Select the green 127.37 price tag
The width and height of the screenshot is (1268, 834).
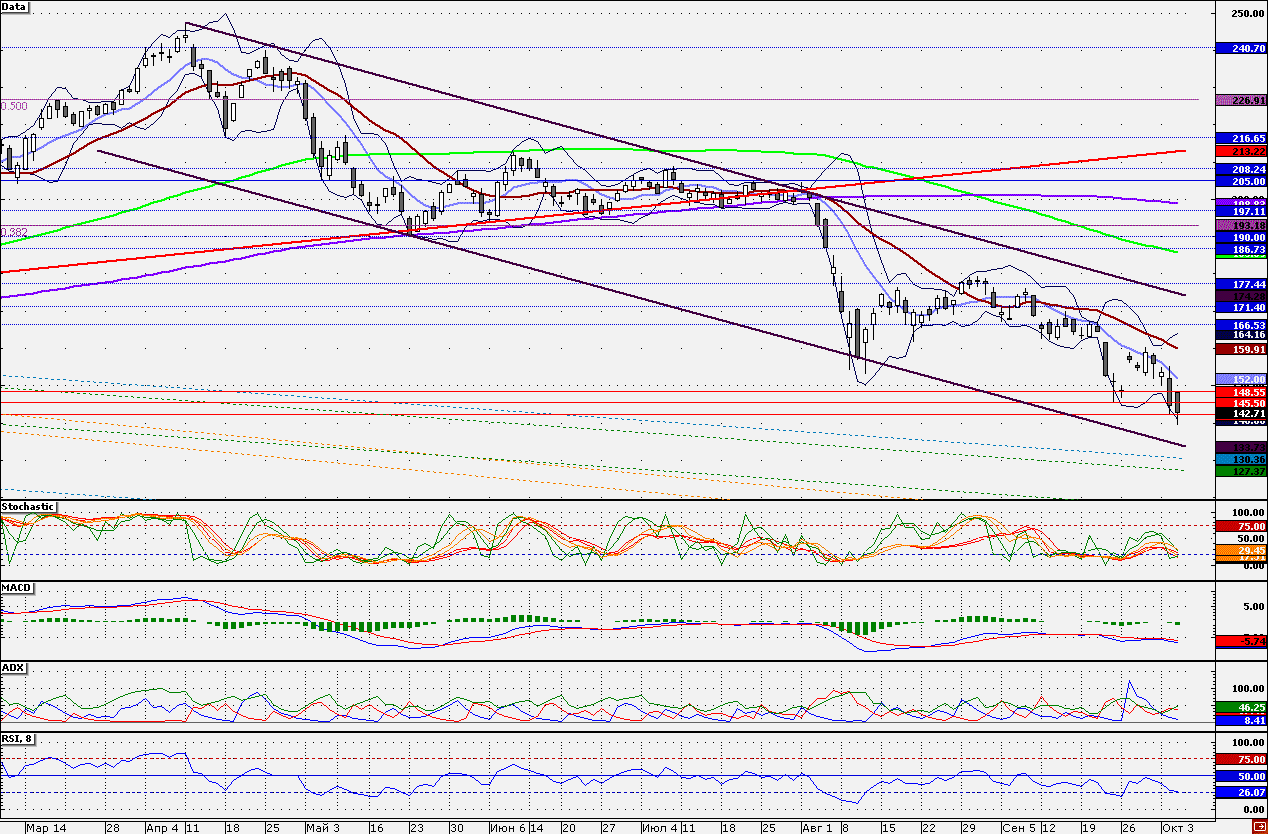1239,469
